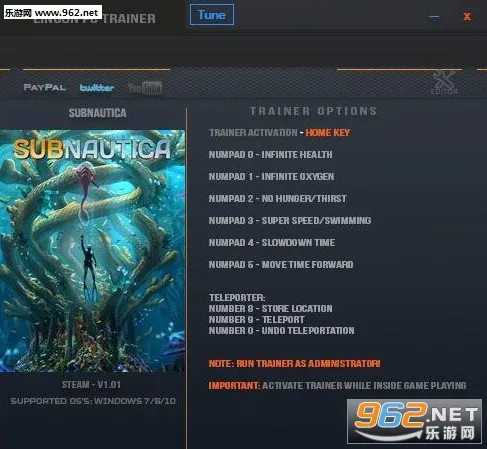This screenshot has width=487, height=449.
Task: Select Number 9 Teleport entry
Action: coord(257,320)
